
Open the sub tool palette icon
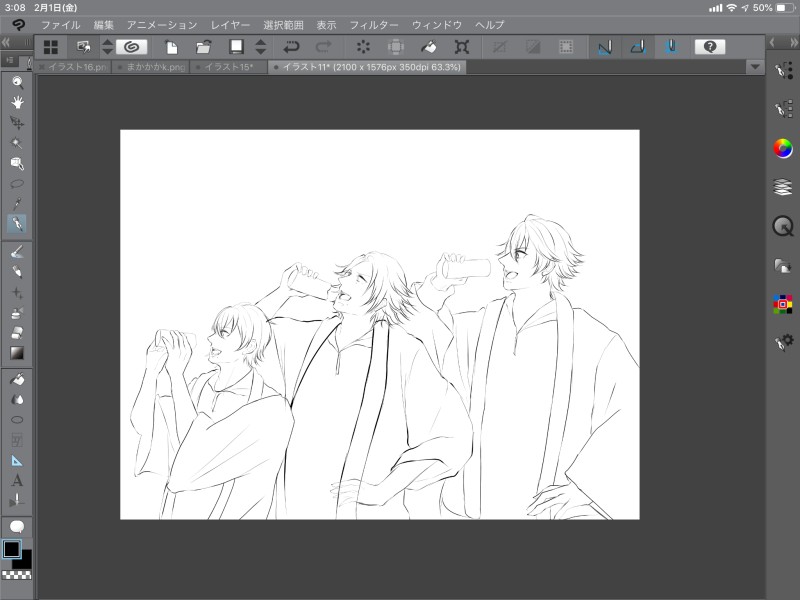[x=784, y=70]
